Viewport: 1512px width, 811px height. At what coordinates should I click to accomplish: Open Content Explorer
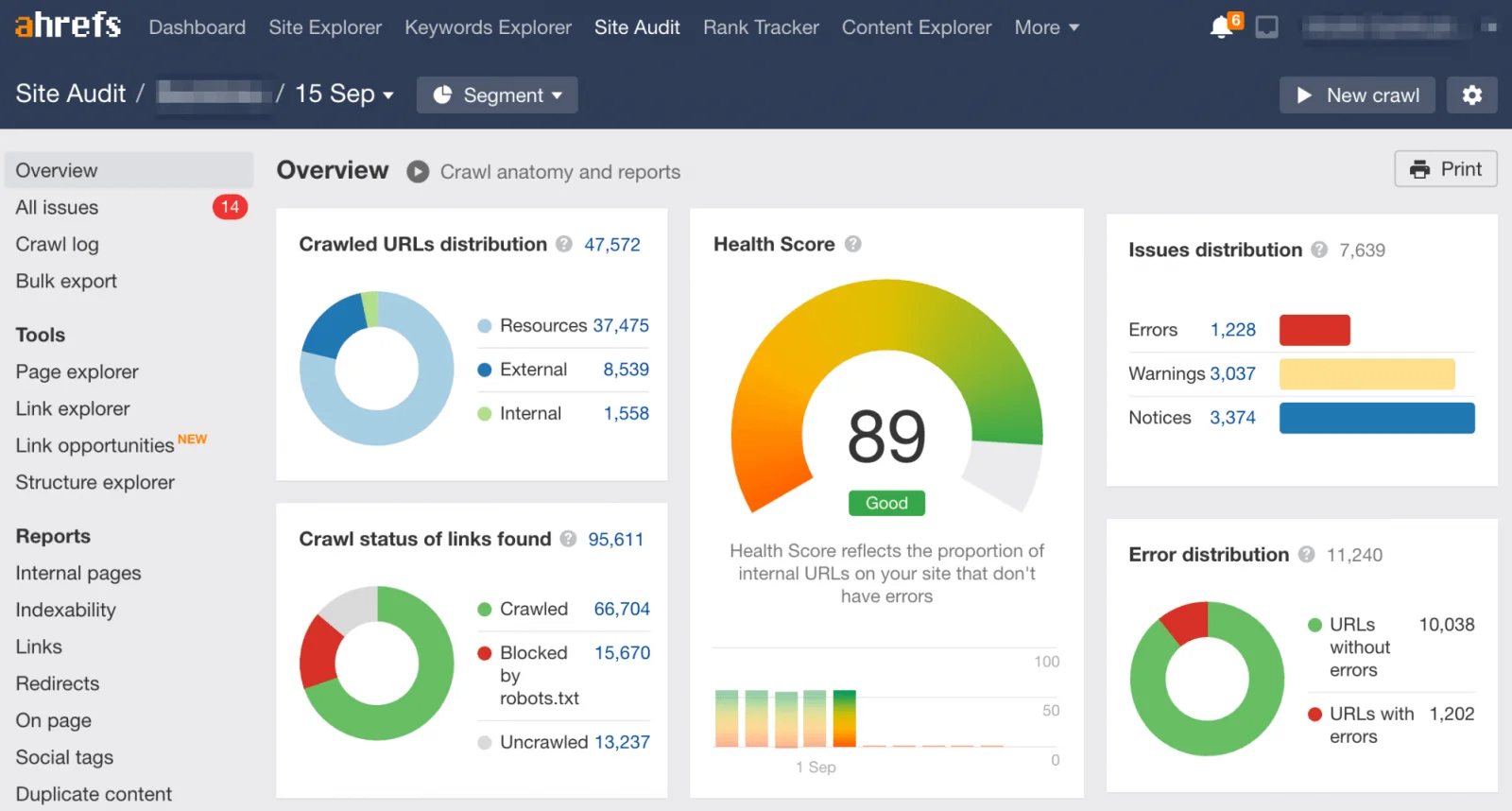tap(917, 27)
